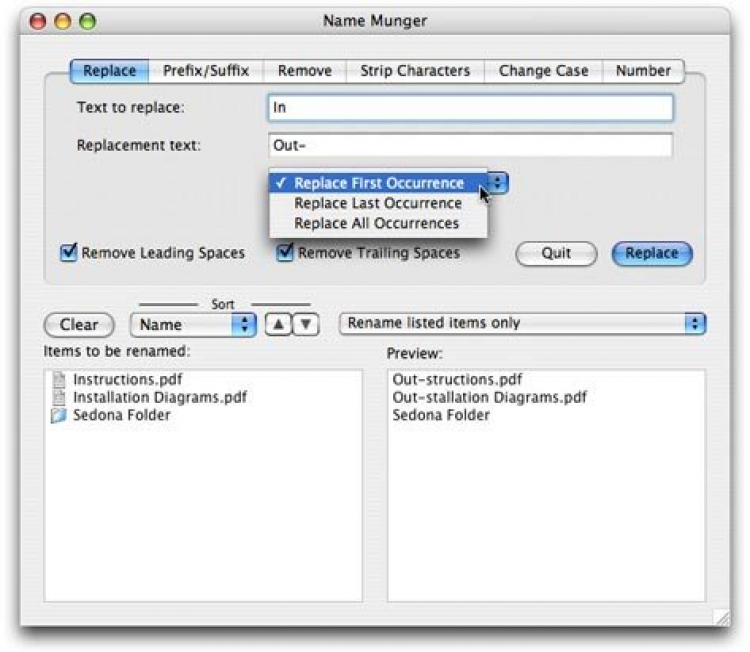Click the blue Replace button
Viewport: 750px width, 652px height.
point(652,253)
